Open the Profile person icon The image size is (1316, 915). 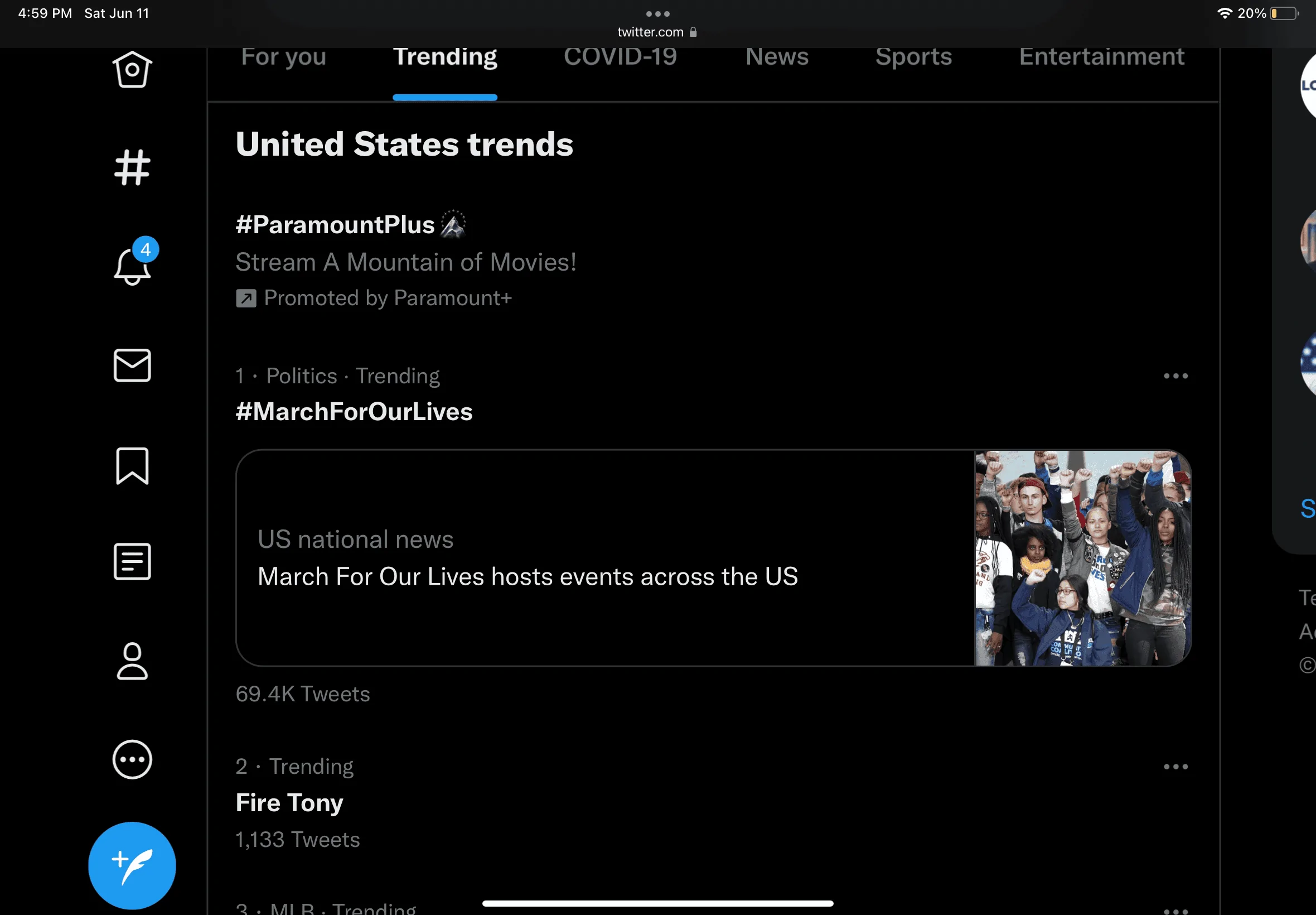pyautogui.click(x=132, y=661)
